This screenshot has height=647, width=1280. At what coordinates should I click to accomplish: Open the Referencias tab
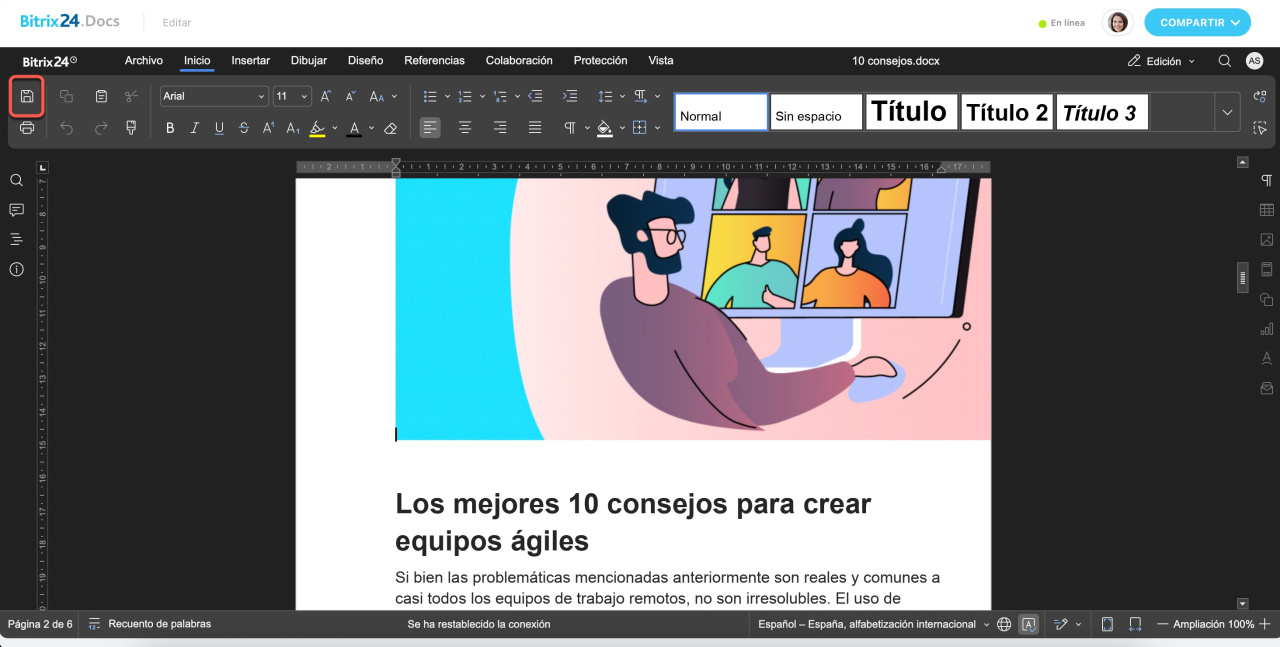click(x=434, y=61)
